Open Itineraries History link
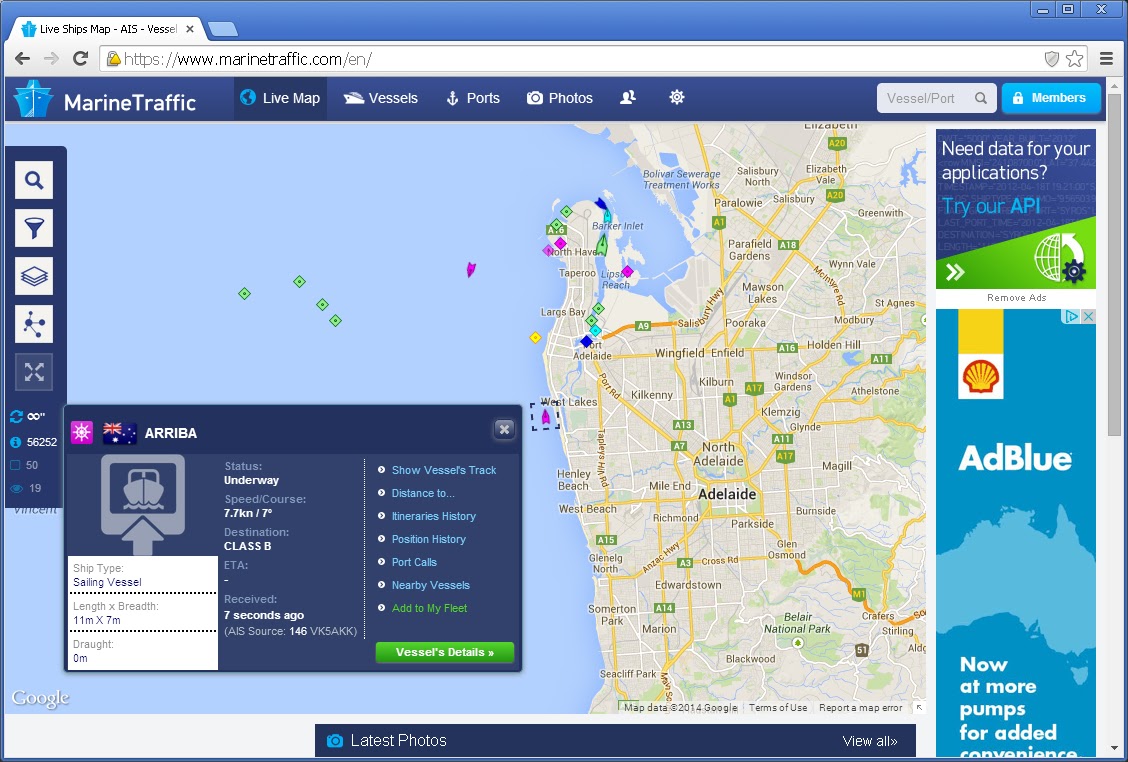The image size is (1128, 762). 434,516
